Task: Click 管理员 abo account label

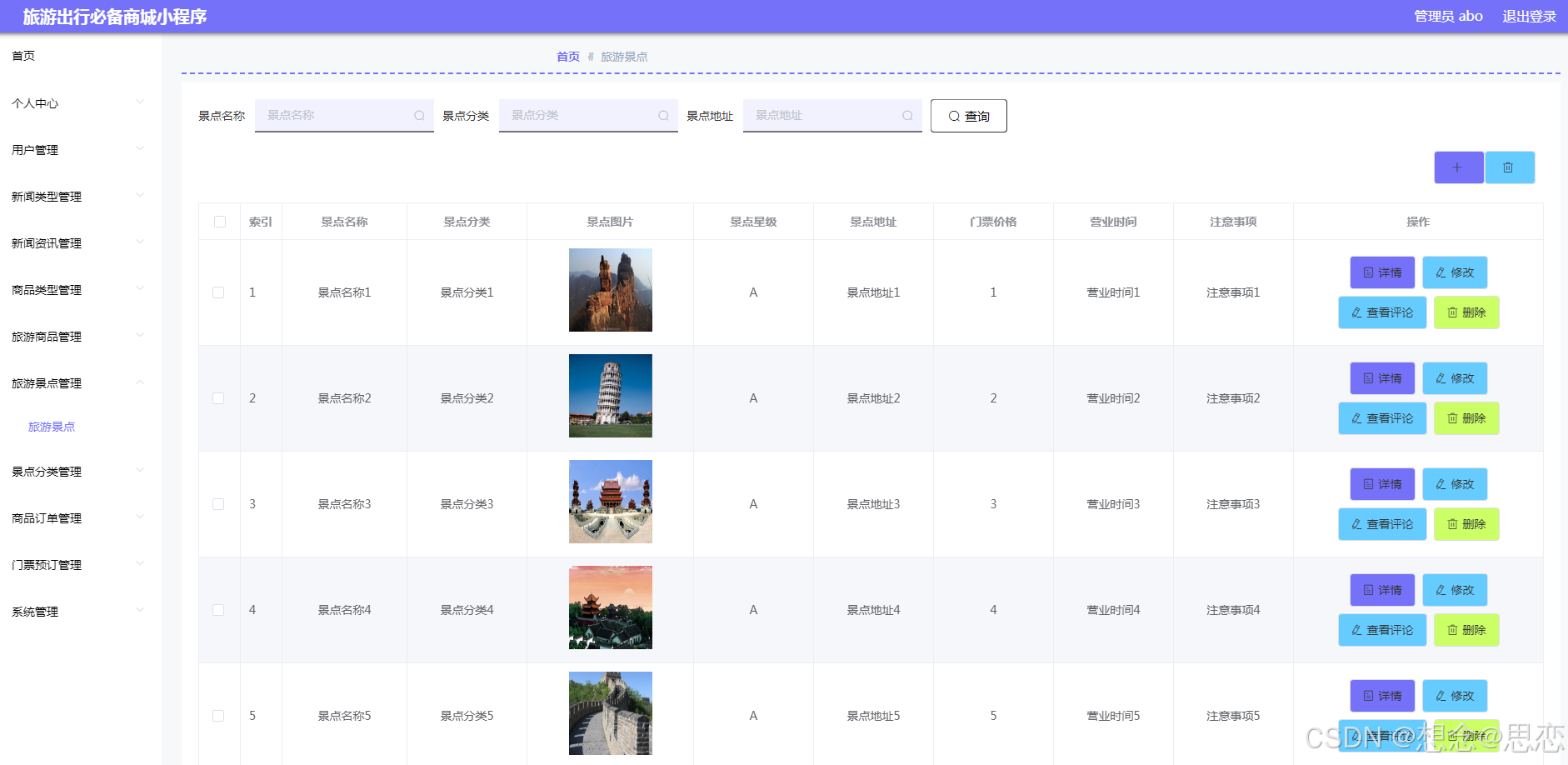Action: coord(1448,17)
